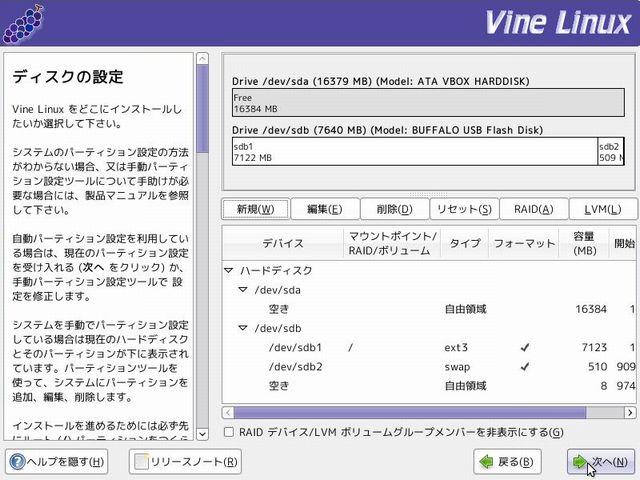Click the リセット(S) reset button
640x480 pixels.
point(464,209)
